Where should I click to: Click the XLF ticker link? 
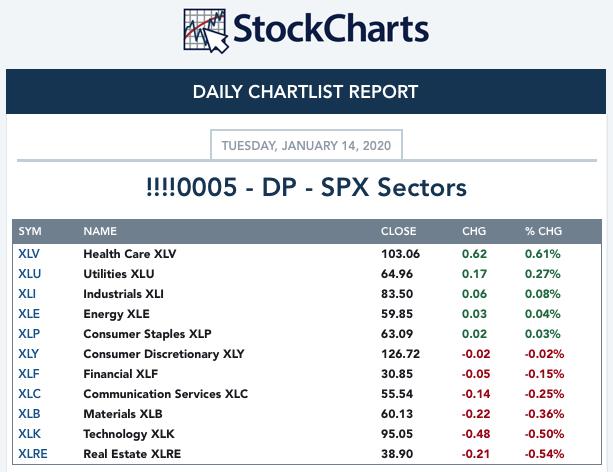29,374
